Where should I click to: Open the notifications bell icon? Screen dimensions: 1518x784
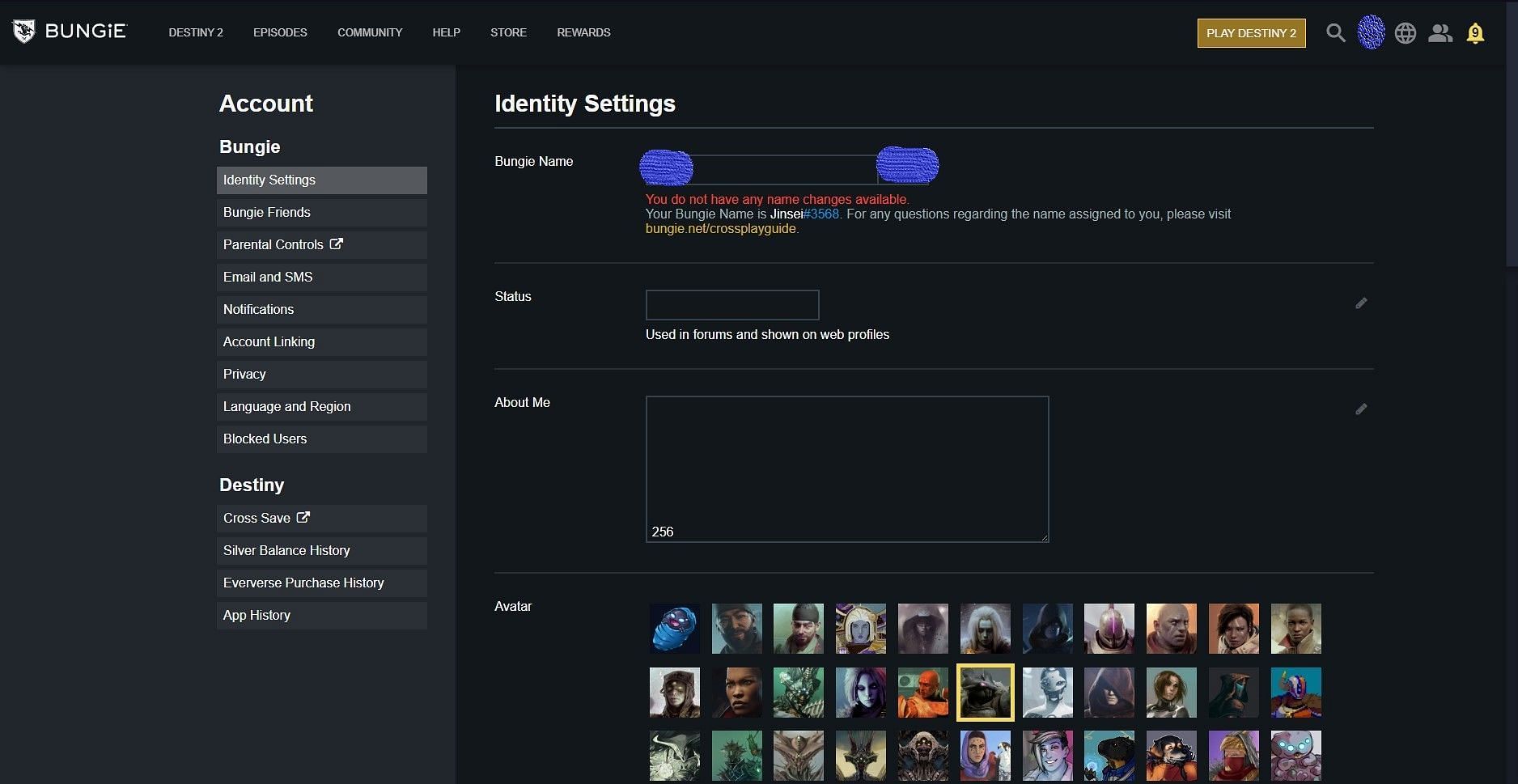pyautogui.click(x=1475, y=33)
